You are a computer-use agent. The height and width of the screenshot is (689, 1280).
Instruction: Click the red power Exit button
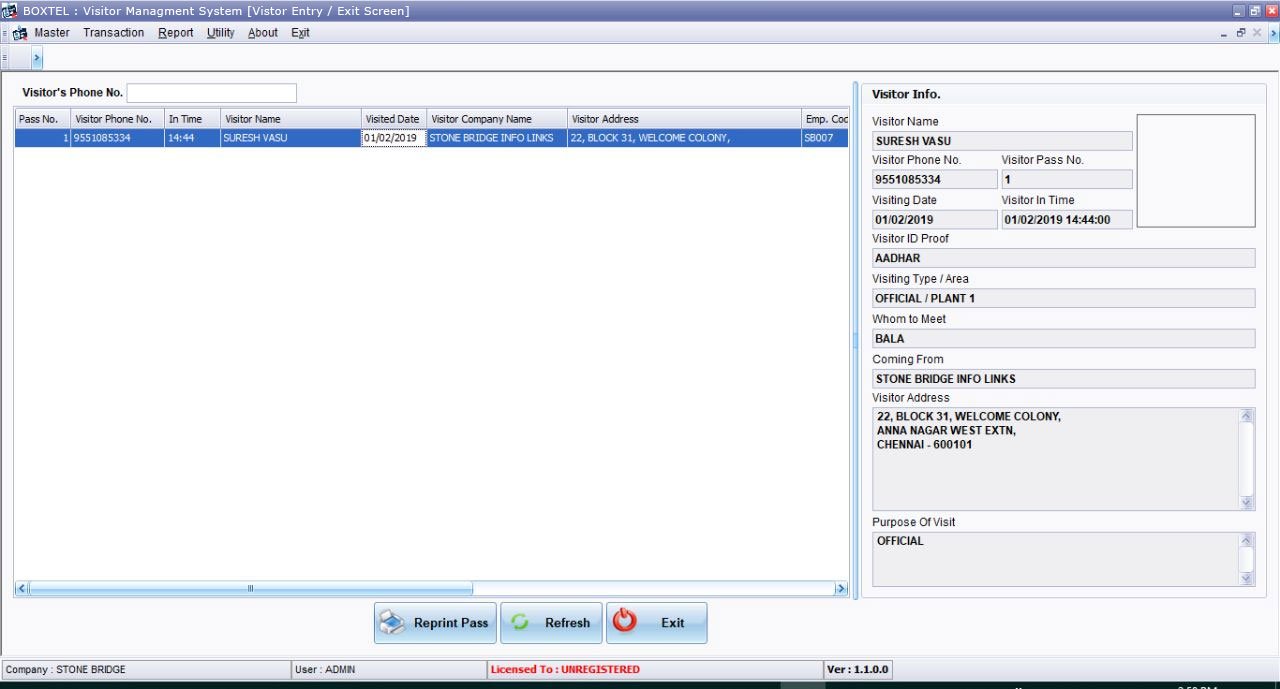(656, 623)
